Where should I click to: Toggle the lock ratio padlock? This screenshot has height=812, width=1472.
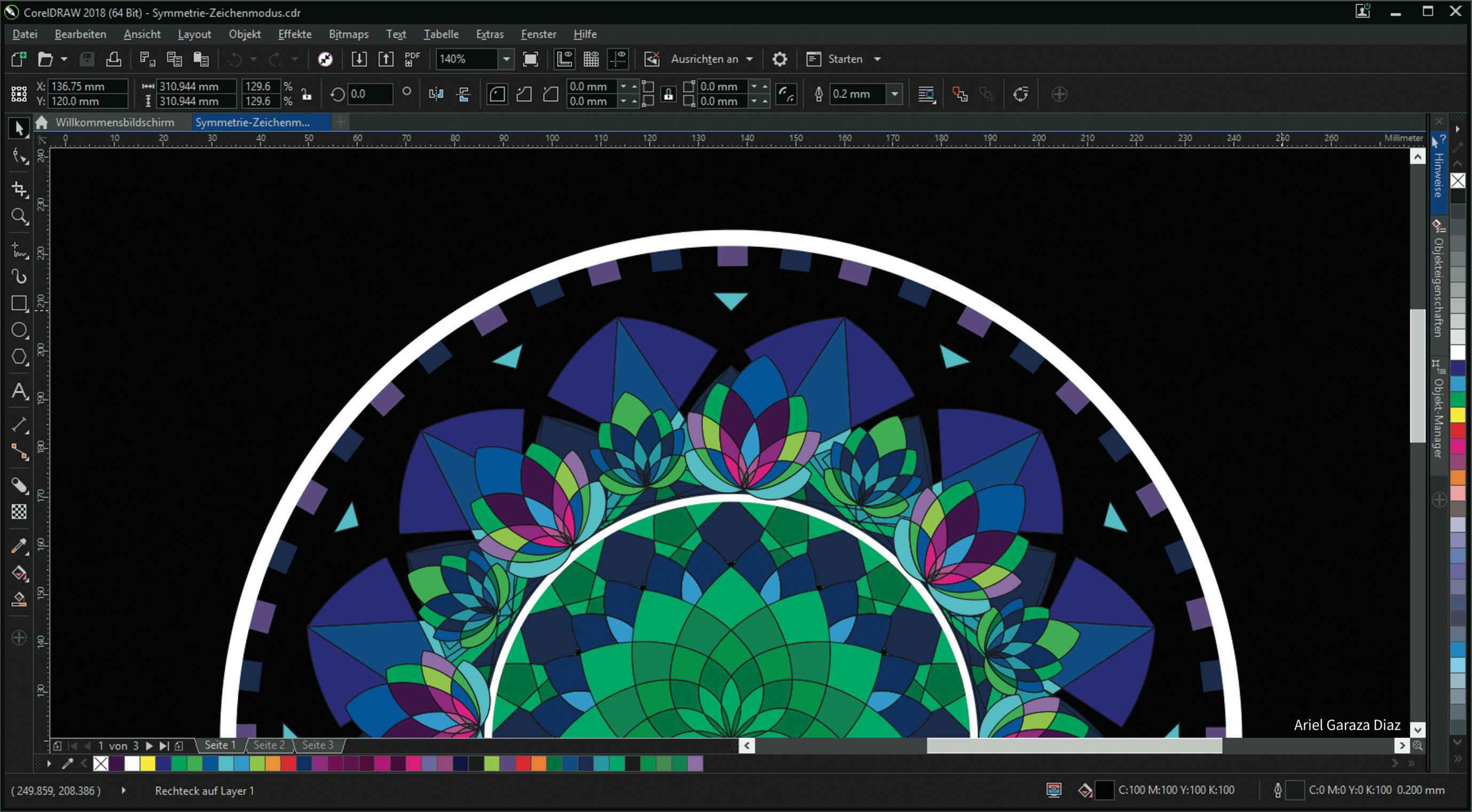[307, 94]
